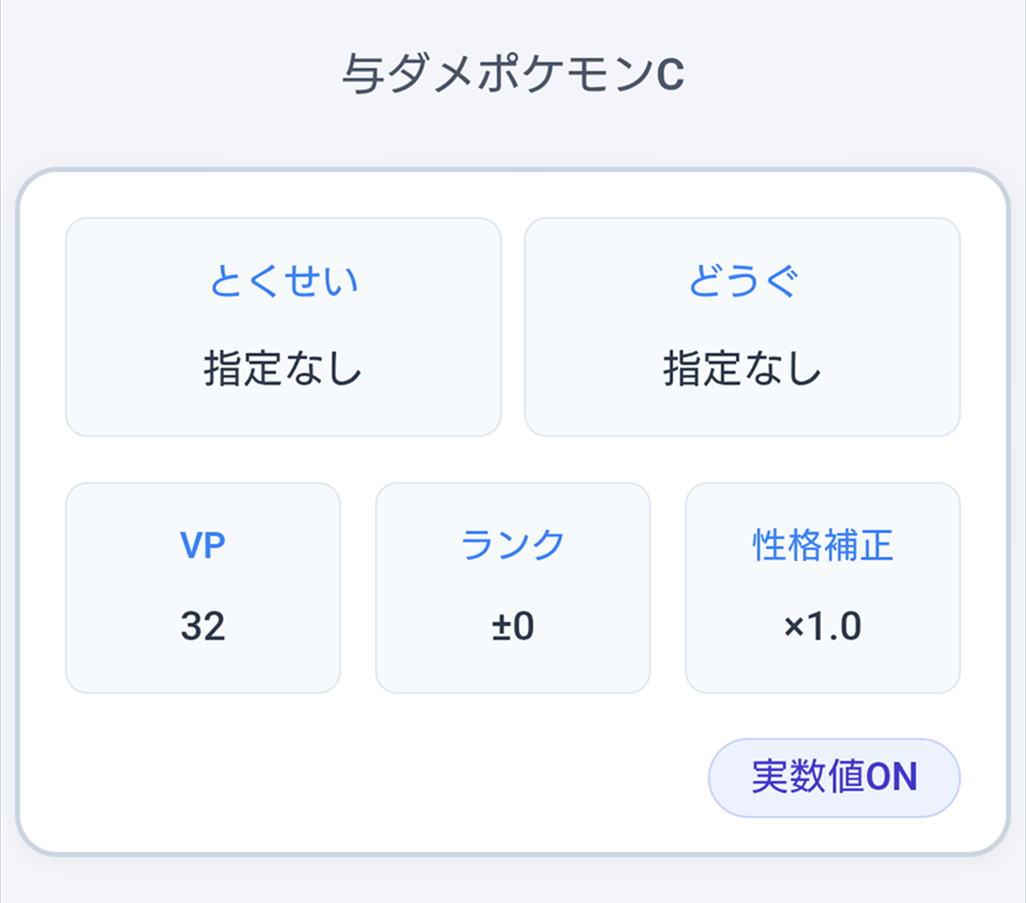This screenshot has height=903, width=1026.
Task: Click the ランク stat card
Action: point(512,586)
